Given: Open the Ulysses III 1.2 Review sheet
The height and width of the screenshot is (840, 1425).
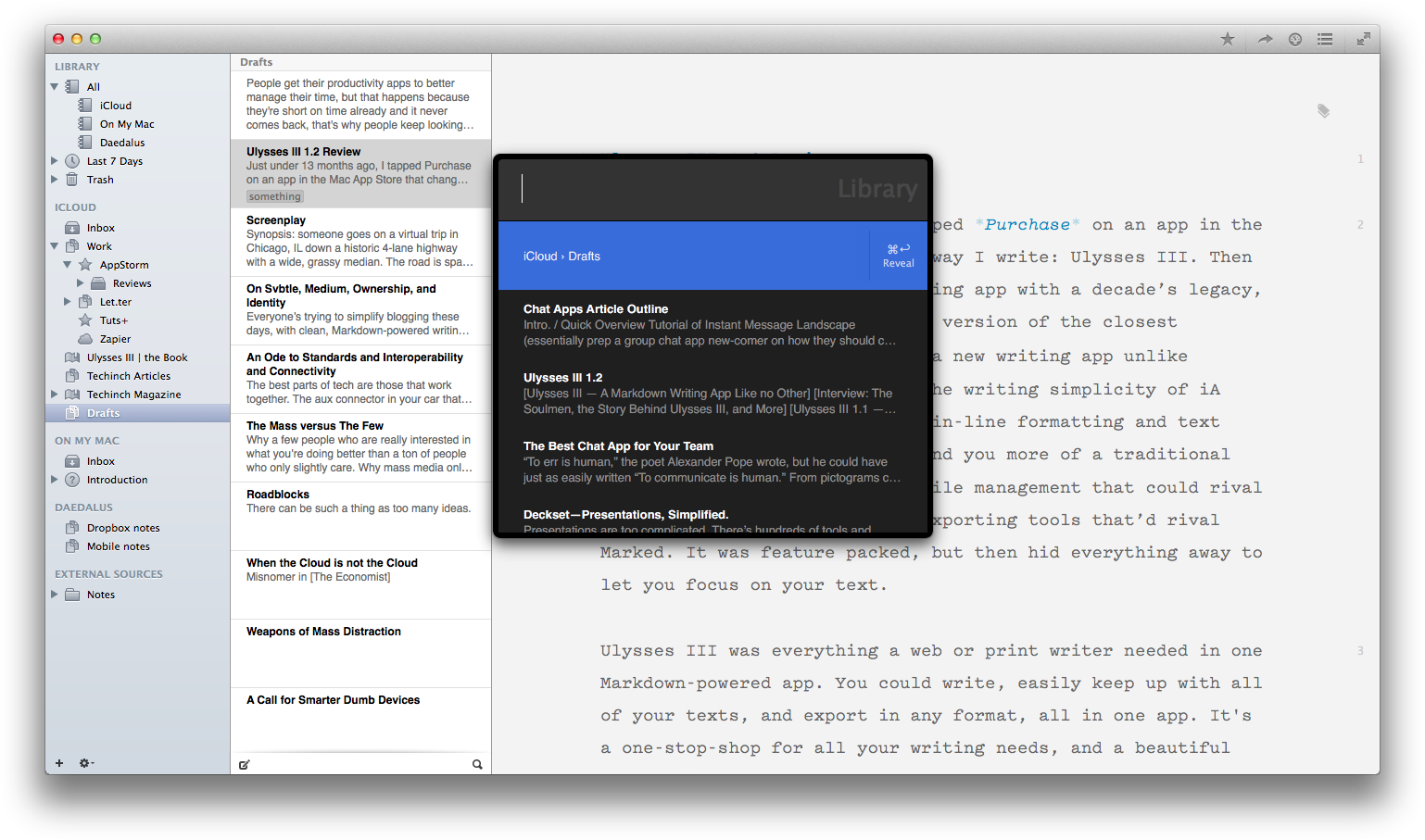Looking at the screenshot, I should click(x=360, y=173).
